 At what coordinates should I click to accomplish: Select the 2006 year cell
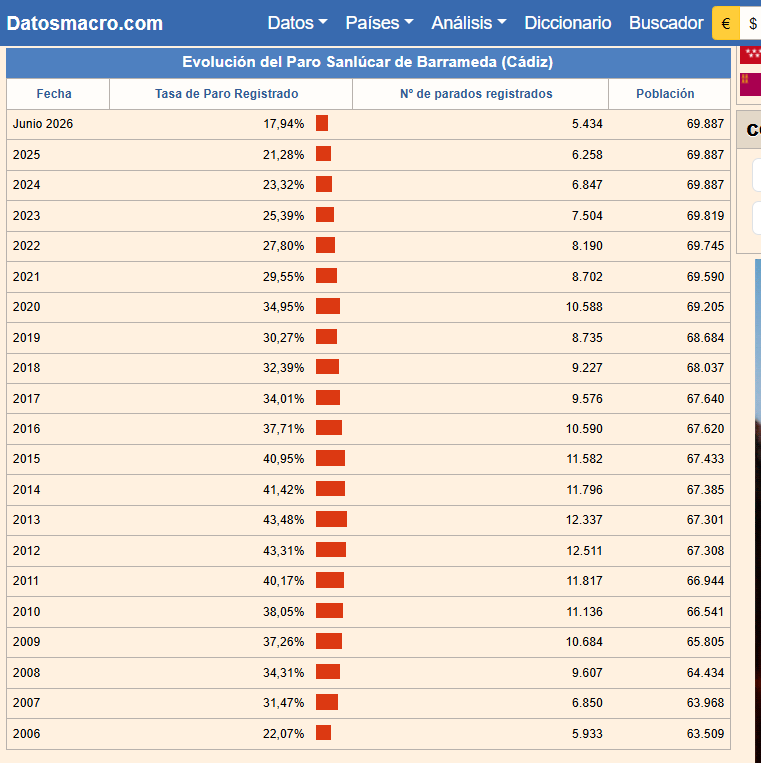26,733
